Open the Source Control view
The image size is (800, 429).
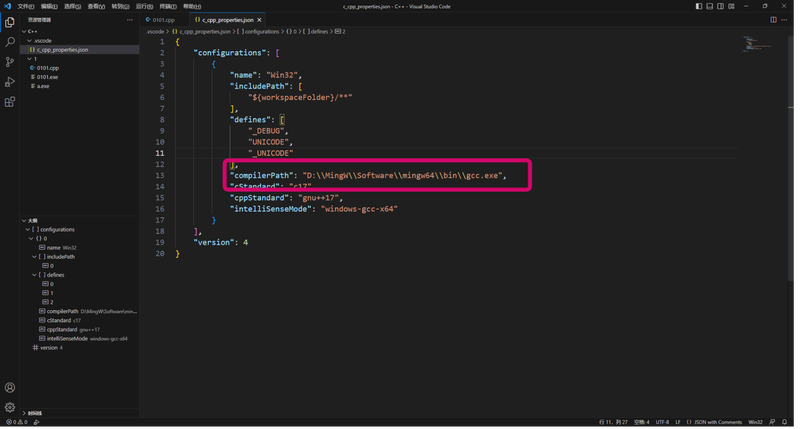click(10, 62)
